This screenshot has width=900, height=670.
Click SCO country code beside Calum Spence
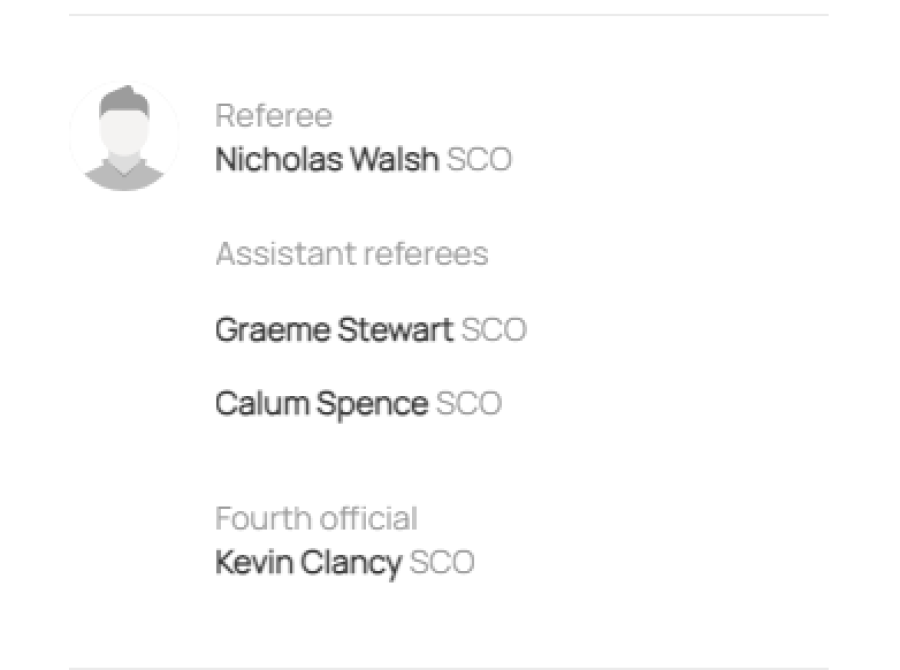tap(469, 403)
